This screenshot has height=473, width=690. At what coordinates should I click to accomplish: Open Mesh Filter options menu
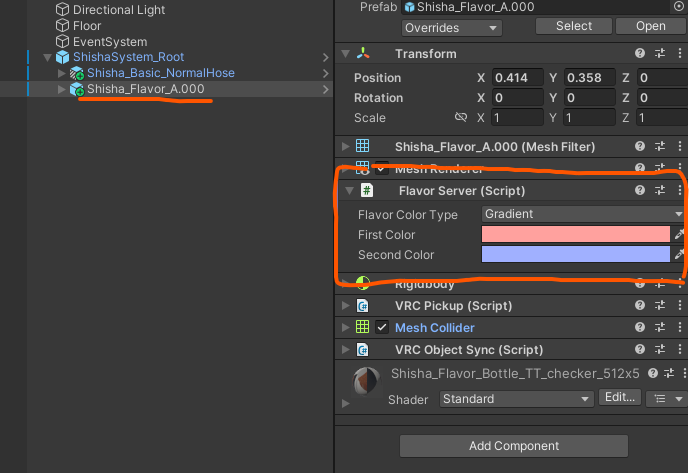pos(680,146)
